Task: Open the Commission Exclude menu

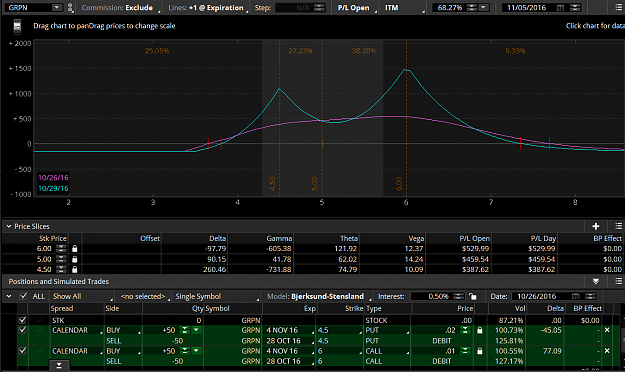Action: tap(119, 8)
